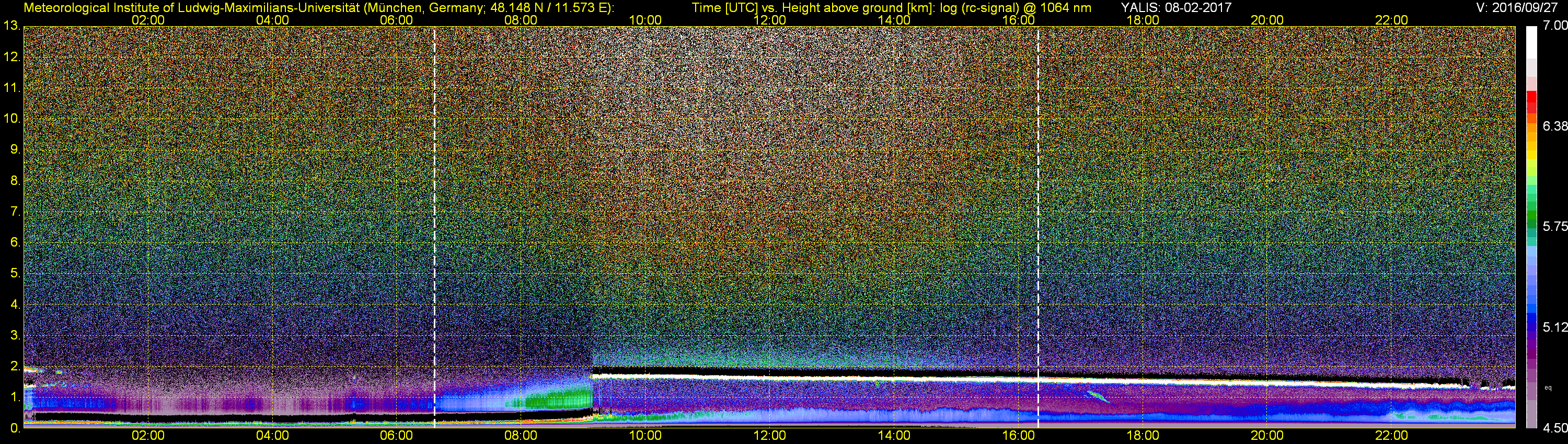Click the 12:00 label on the bottom time axis

tap(769, 436)
